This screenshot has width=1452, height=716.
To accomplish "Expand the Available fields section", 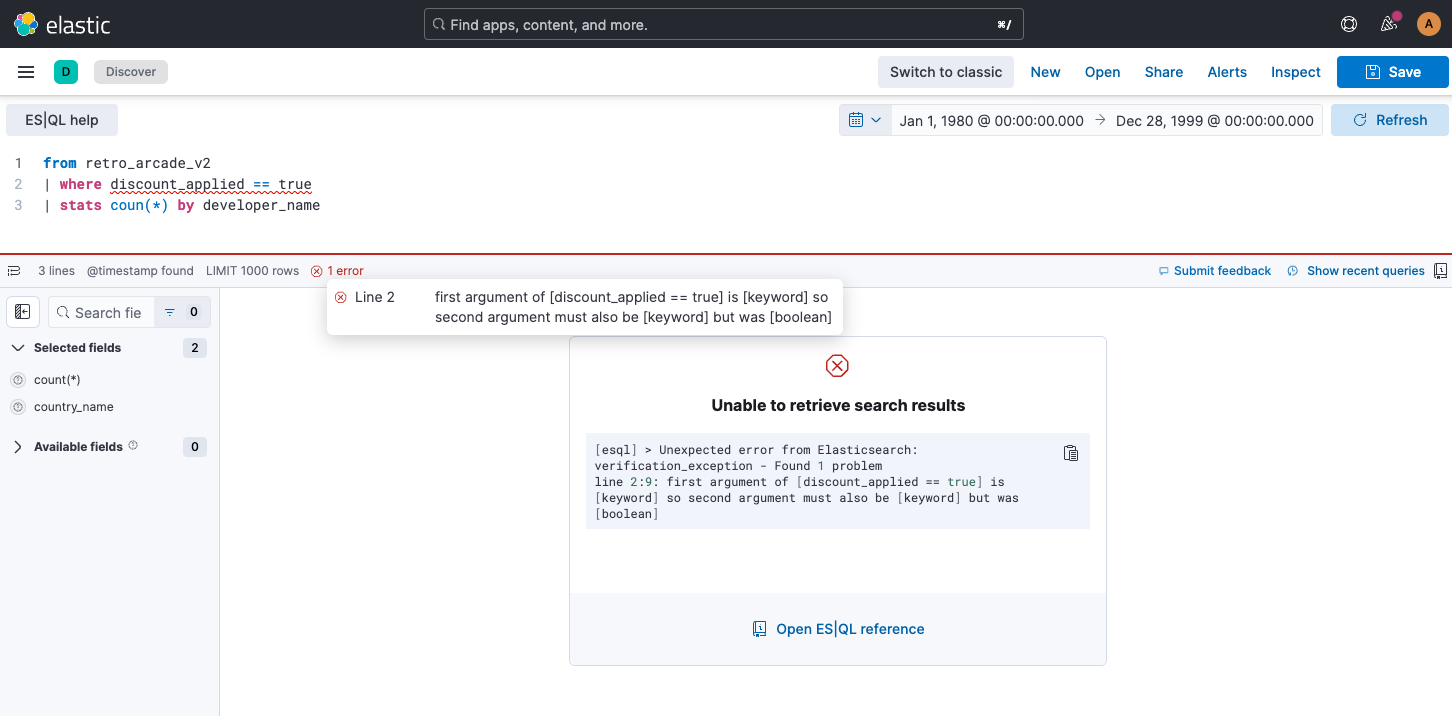I will [x=18, y=447].
